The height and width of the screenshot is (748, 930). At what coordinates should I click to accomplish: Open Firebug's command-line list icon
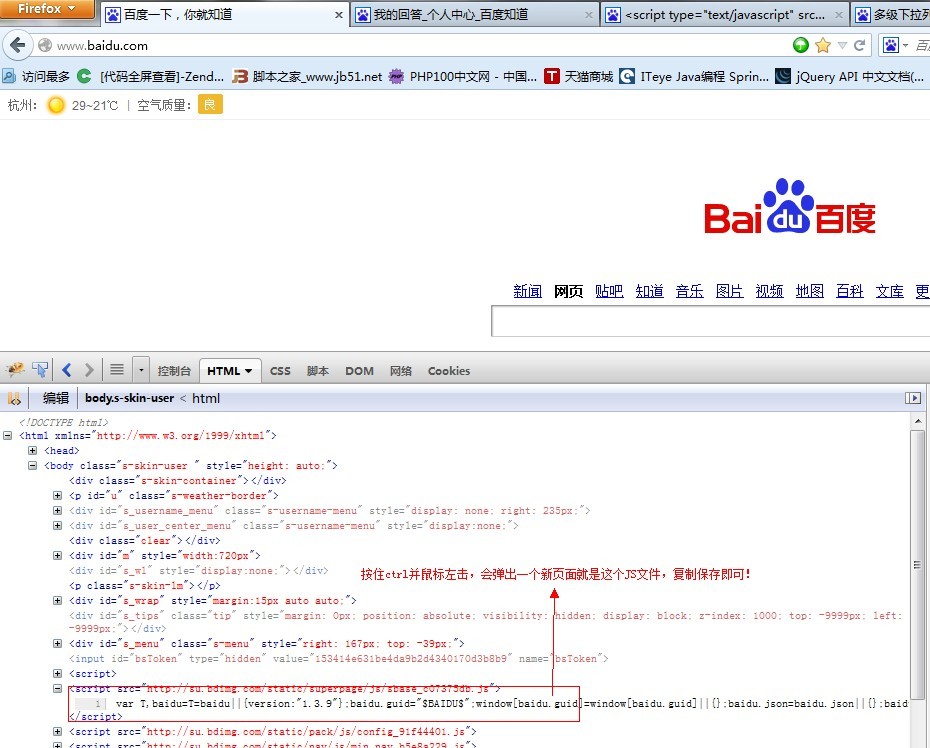[117, 370]
